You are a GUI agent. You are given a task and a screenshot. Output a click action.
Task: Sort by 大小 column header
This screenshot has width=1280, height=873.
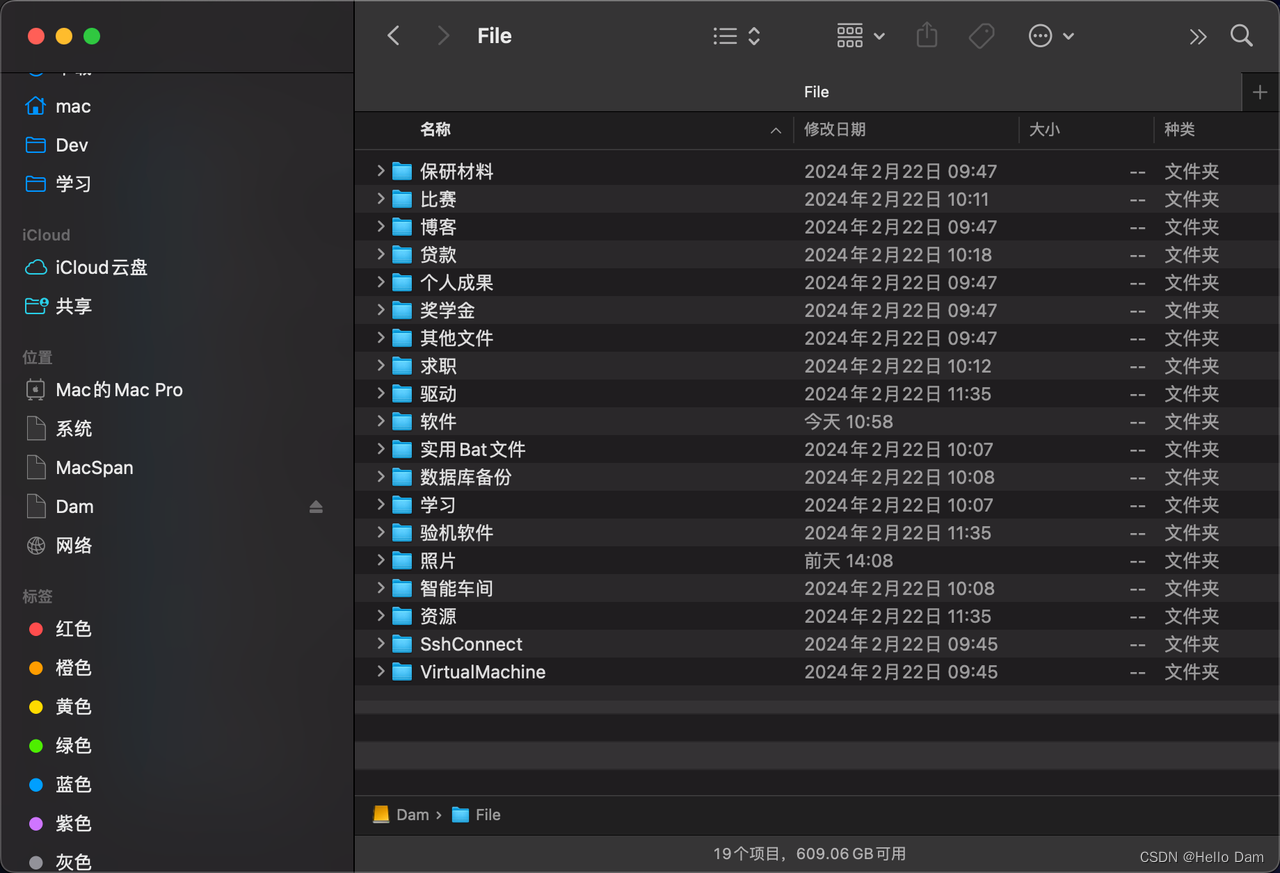[1044, 130]
